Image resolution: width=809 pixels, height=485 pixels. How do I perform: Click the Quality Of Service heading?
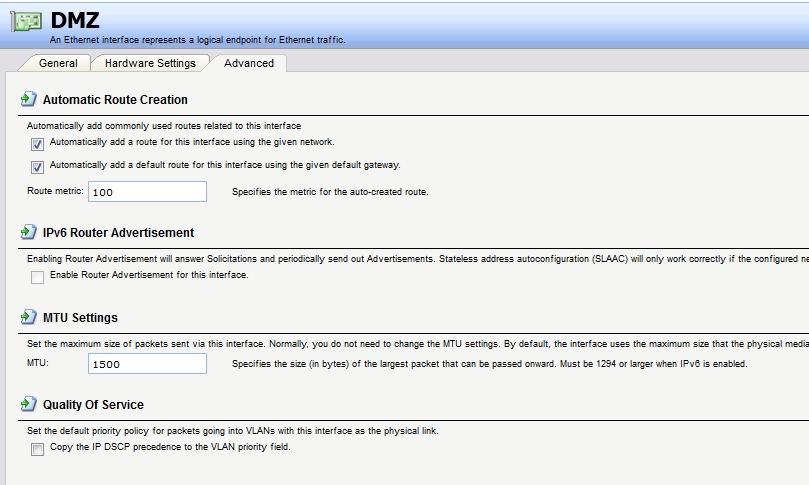pyautogui.click(x=93, y=405)
